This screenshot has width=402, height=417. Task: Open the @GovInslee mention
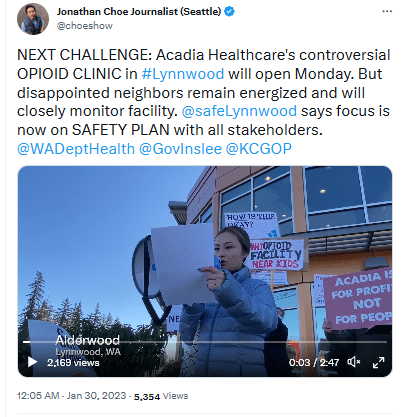click(x=180, y=149)
